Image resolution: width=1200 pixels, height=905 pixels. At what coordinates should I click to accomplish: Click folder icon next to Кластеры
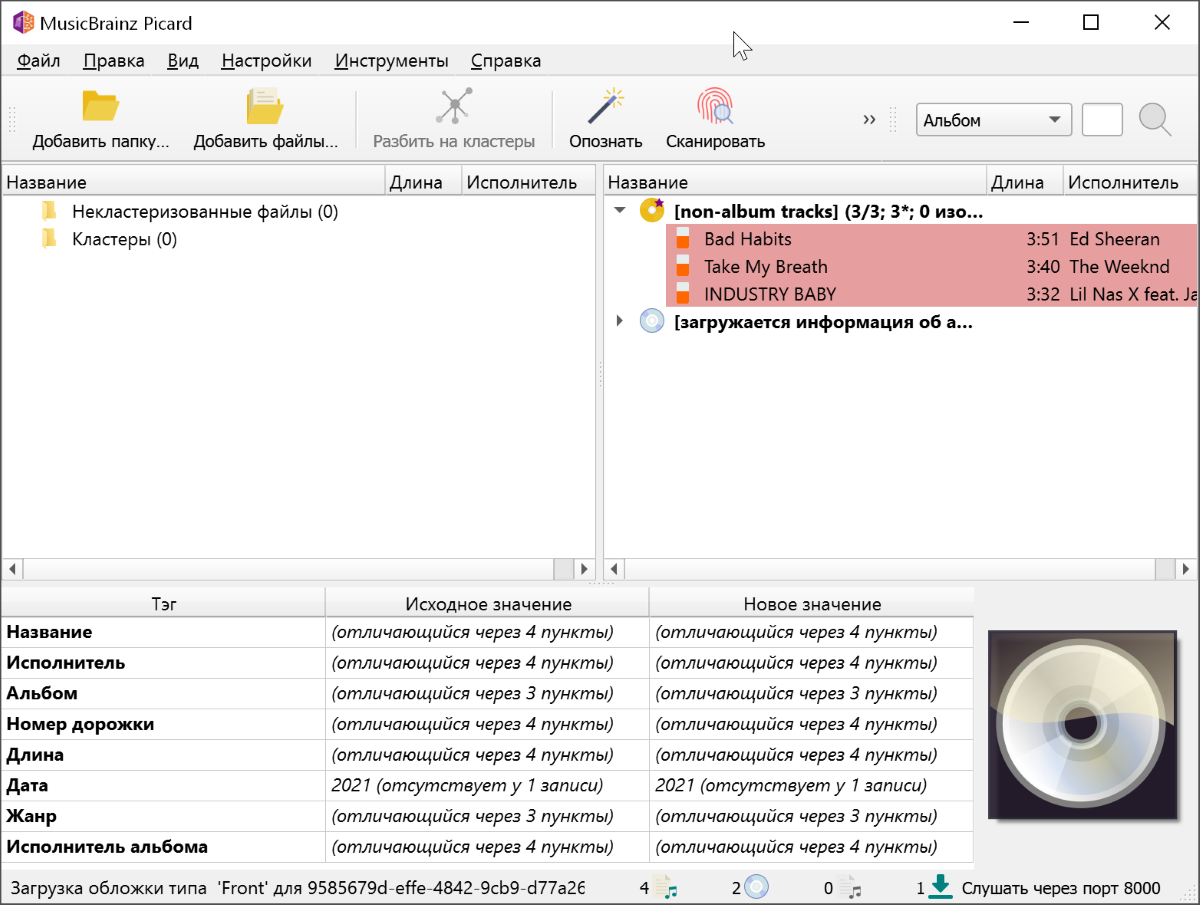tap(49, 239)
